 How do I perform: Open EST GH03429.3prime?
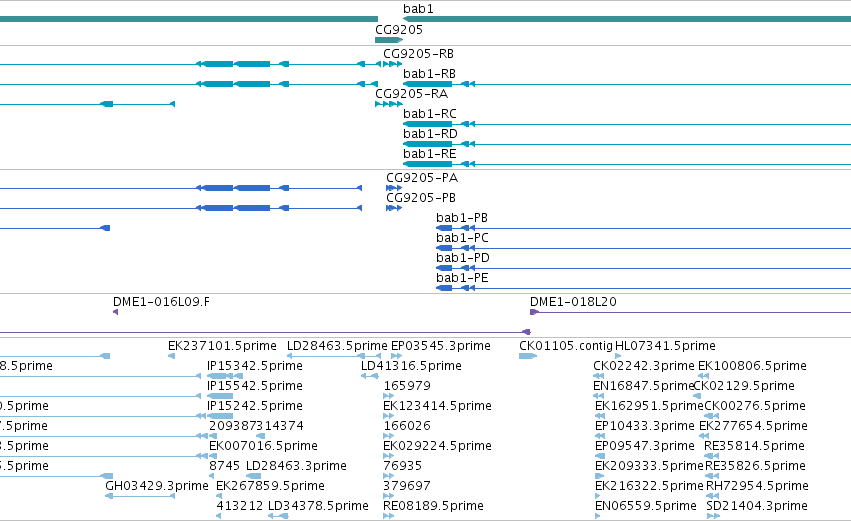point(156,486)
